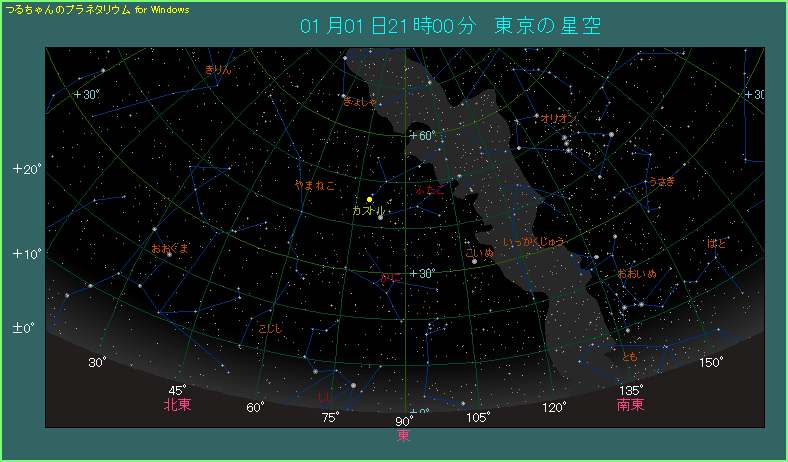Select the おおいぬ constellation label
The height and width of the screenshot is (462, 788).
[x=636, y=273]
